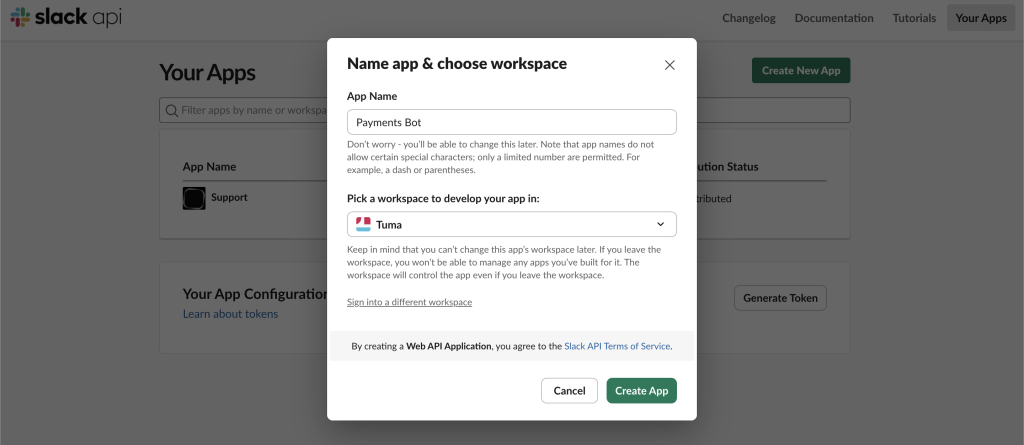
Task: Click the Pick a workspace label
Action: pos(443,199)
